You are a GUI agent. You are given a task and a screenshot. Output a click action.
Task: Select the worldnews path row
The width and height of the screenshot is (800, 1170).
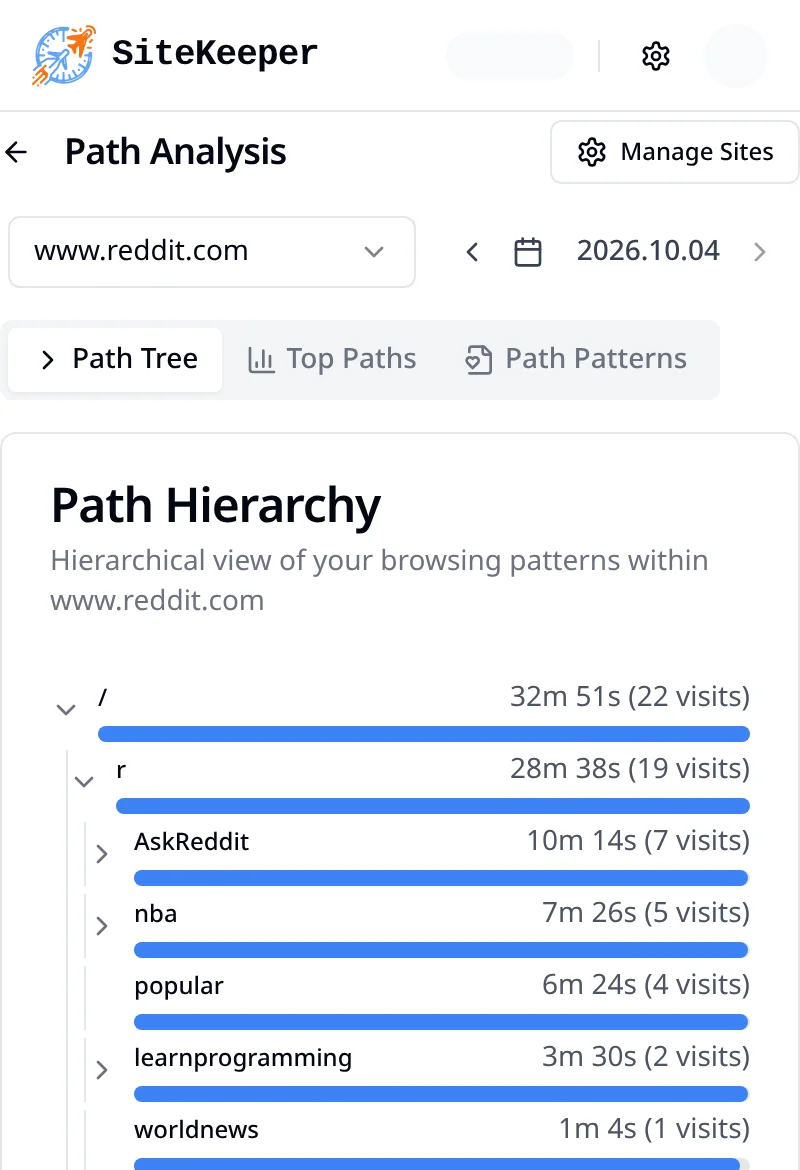[441, 1142]
